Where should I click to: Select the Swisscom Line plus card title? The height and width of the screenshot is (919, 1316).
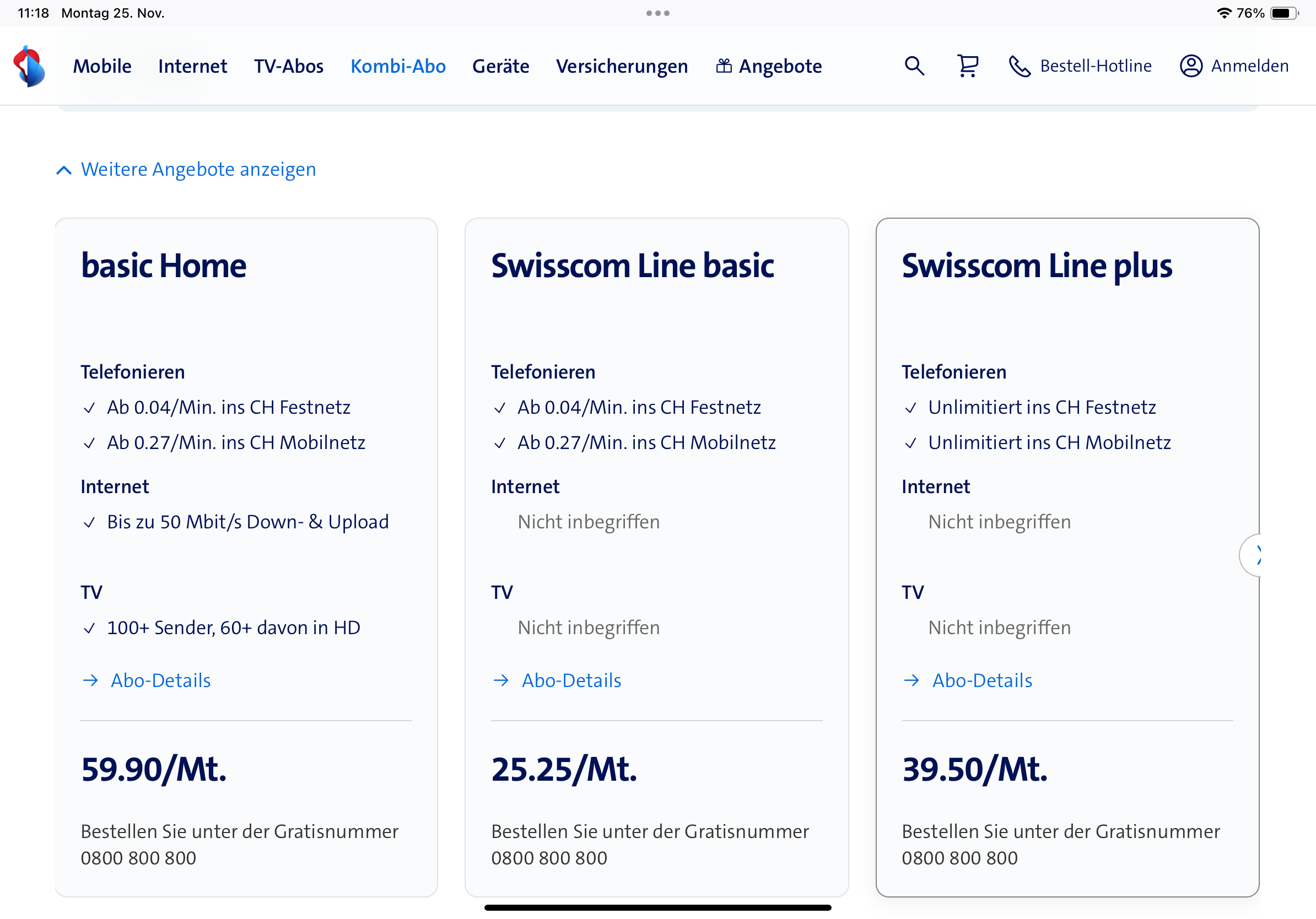1036,266
